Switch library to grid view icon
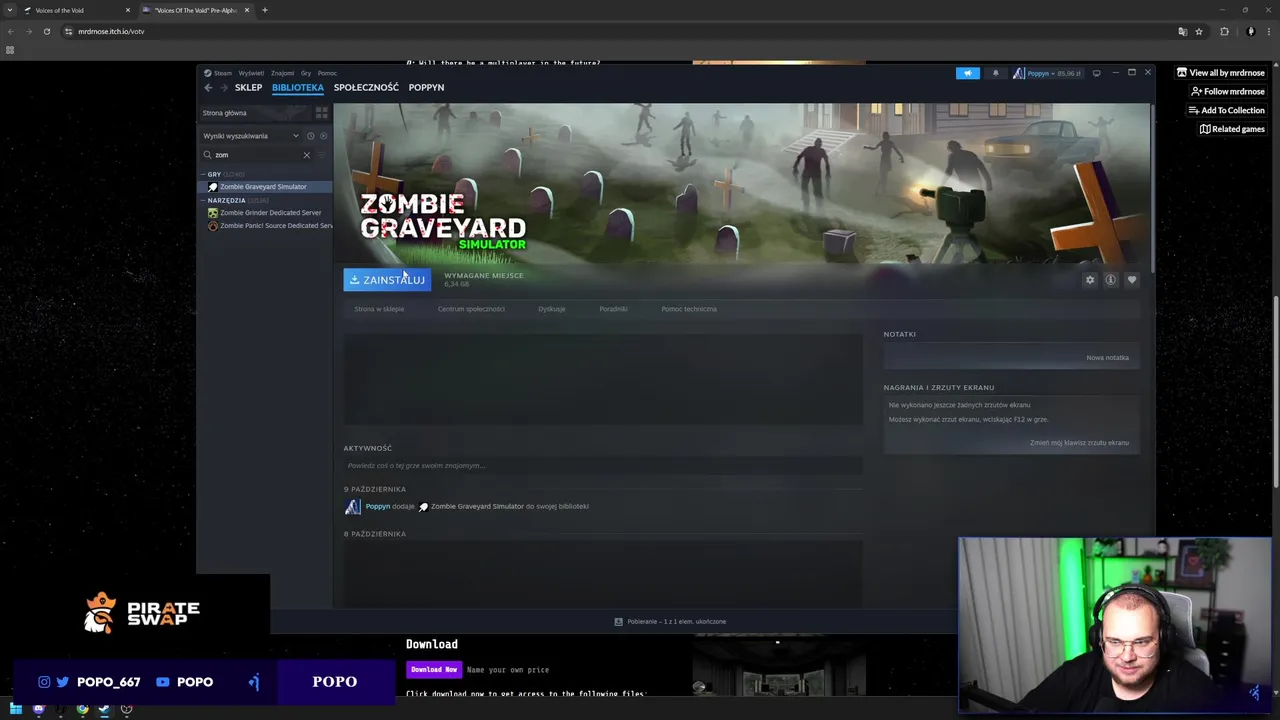1280x720 pixels. coord(322,113)
